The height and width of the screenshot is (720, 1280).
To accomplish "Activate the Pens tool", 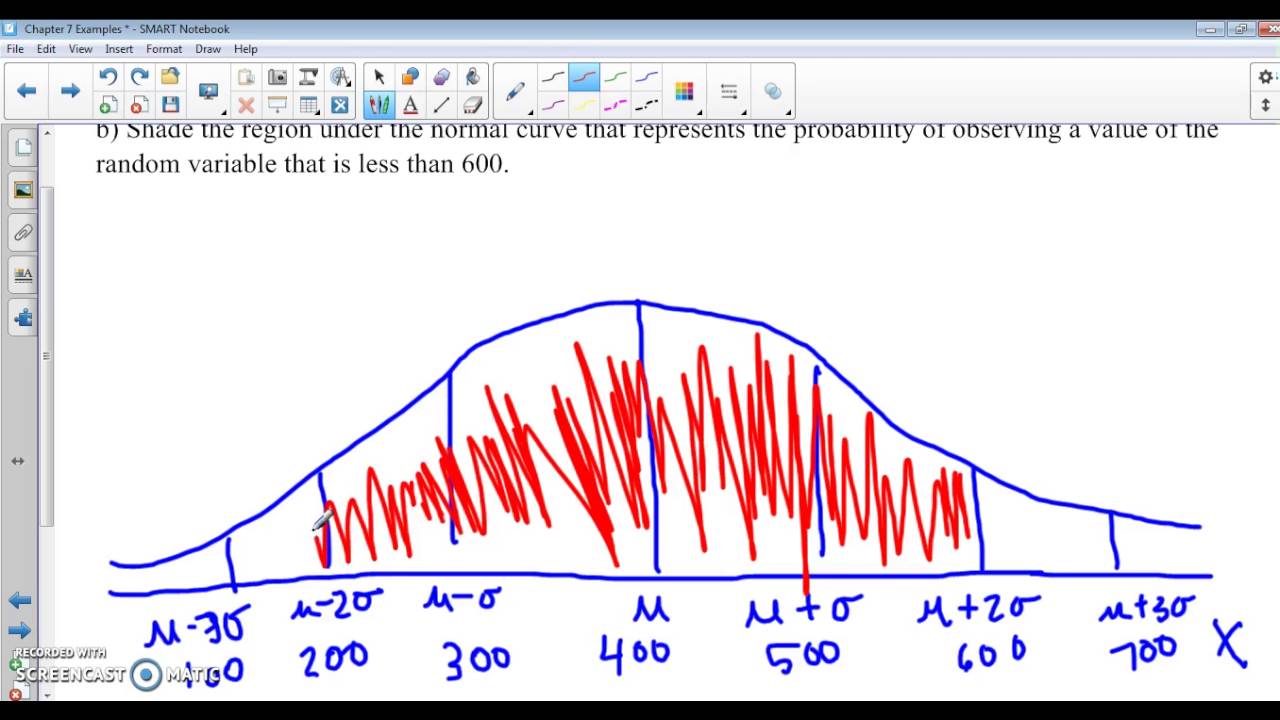I will (379, 105).
